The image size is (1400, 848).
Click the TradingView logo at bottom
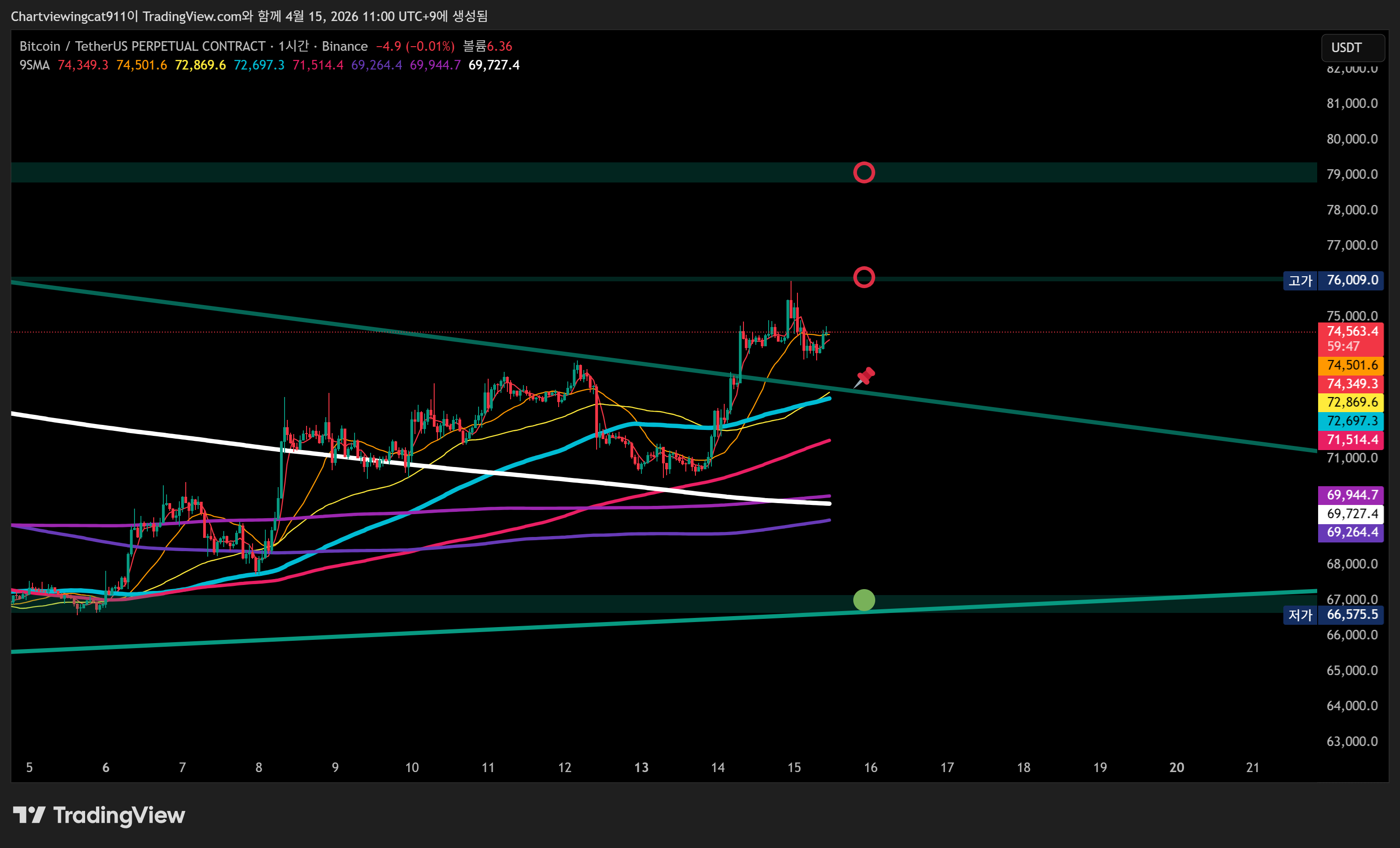pos(99,815)
